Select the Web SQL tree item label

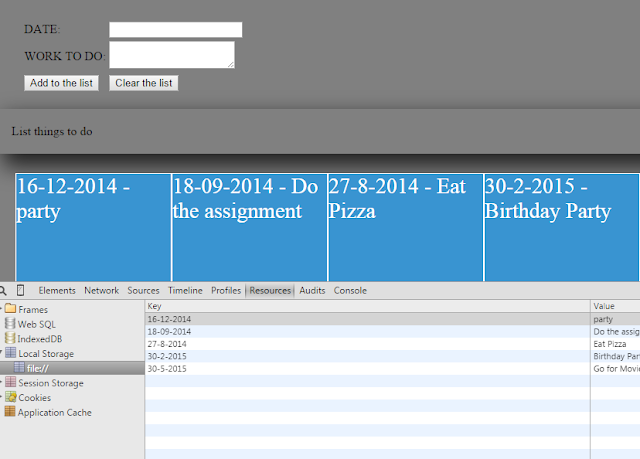[x=37, y=324]
